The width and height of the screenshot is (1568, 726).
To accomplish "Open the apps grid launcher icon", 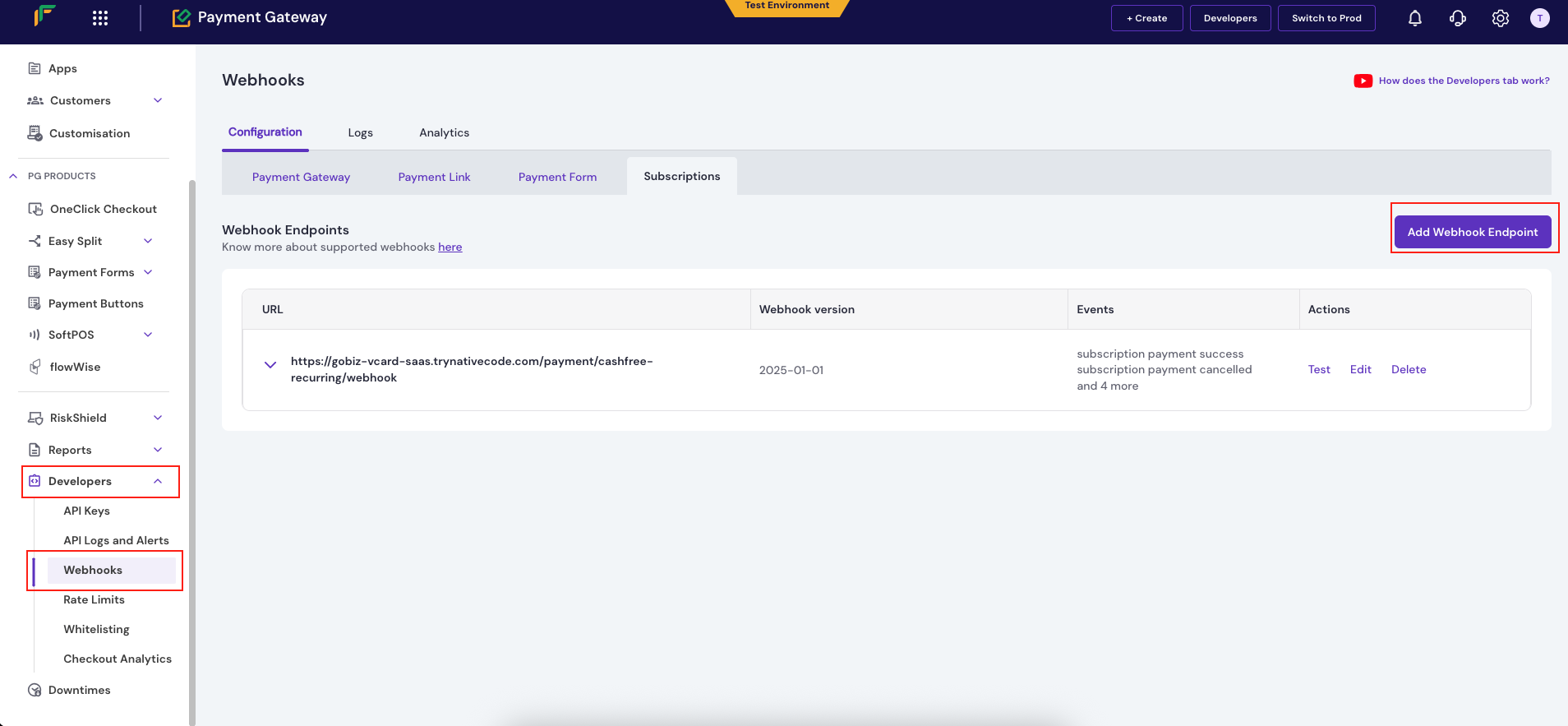I will 100,18.
